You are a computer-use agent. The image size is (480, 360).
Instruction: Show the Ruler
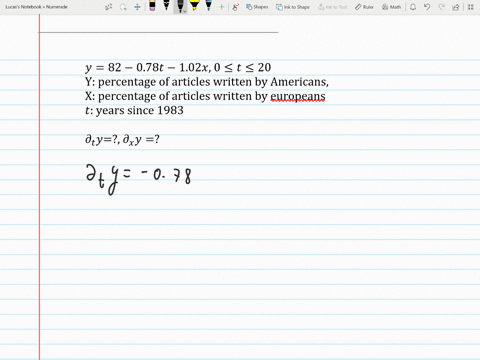click(364, 7)
